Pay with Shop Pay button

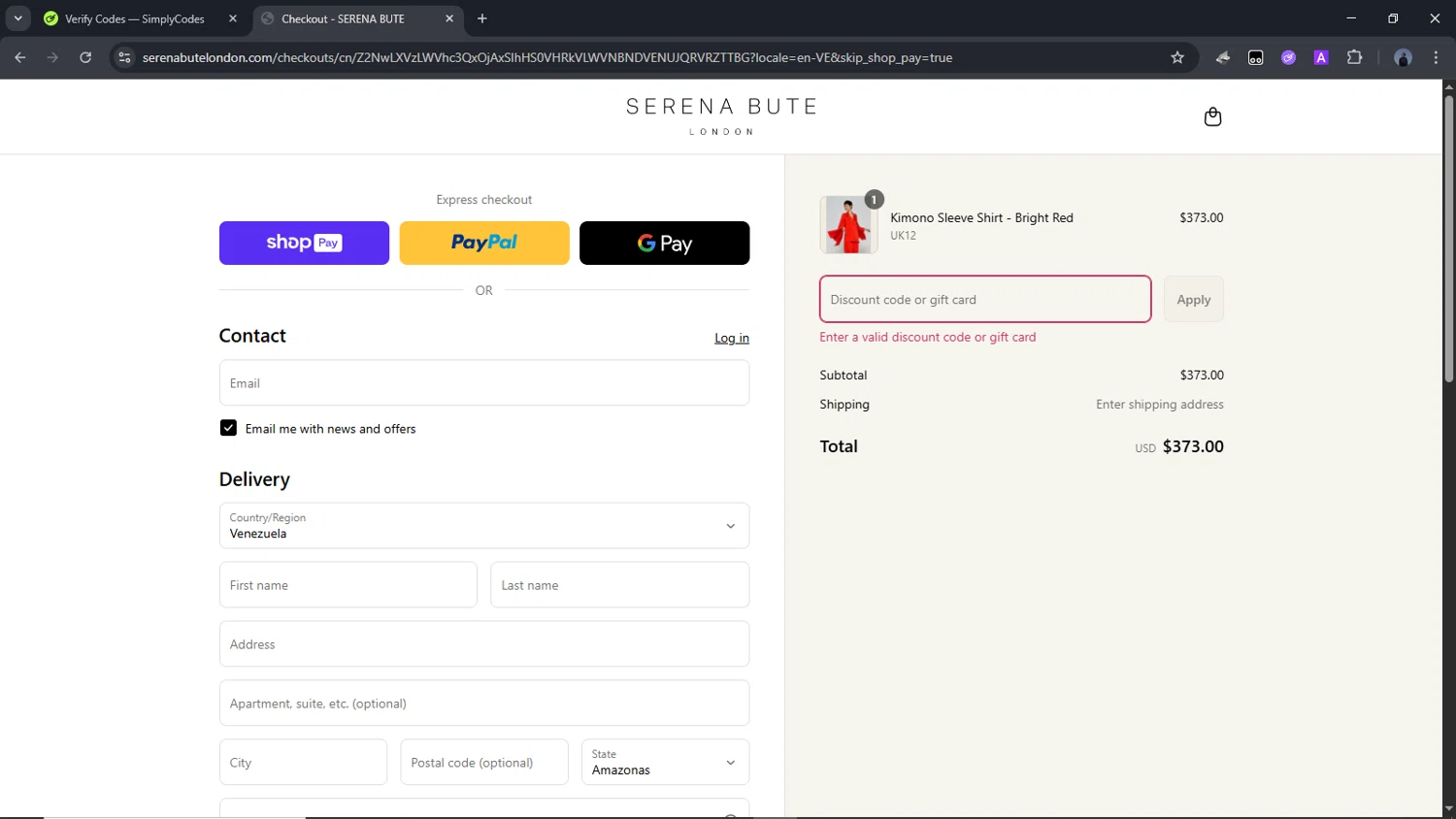click(304, 243)
